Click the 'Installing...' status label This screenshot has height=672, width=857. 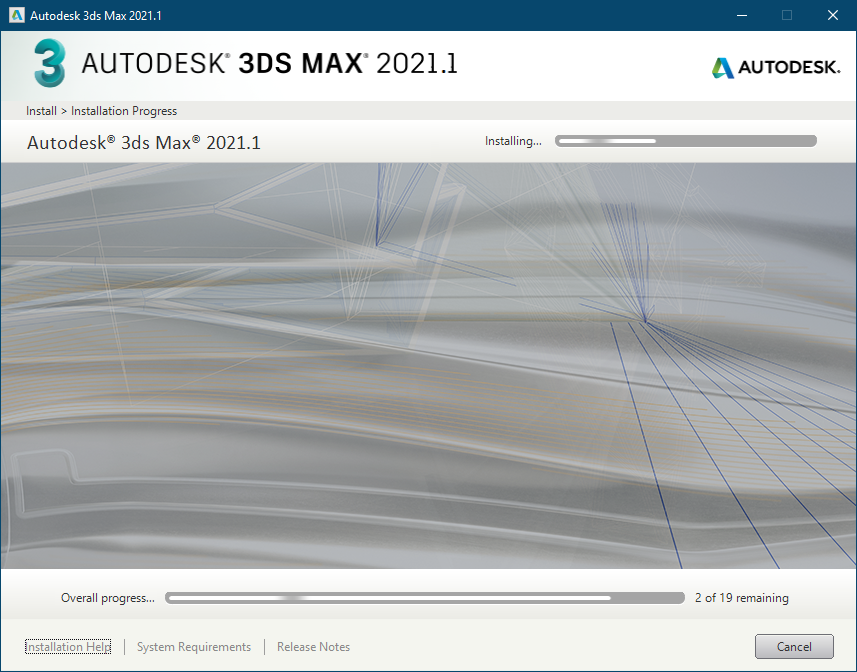[513, 141]
